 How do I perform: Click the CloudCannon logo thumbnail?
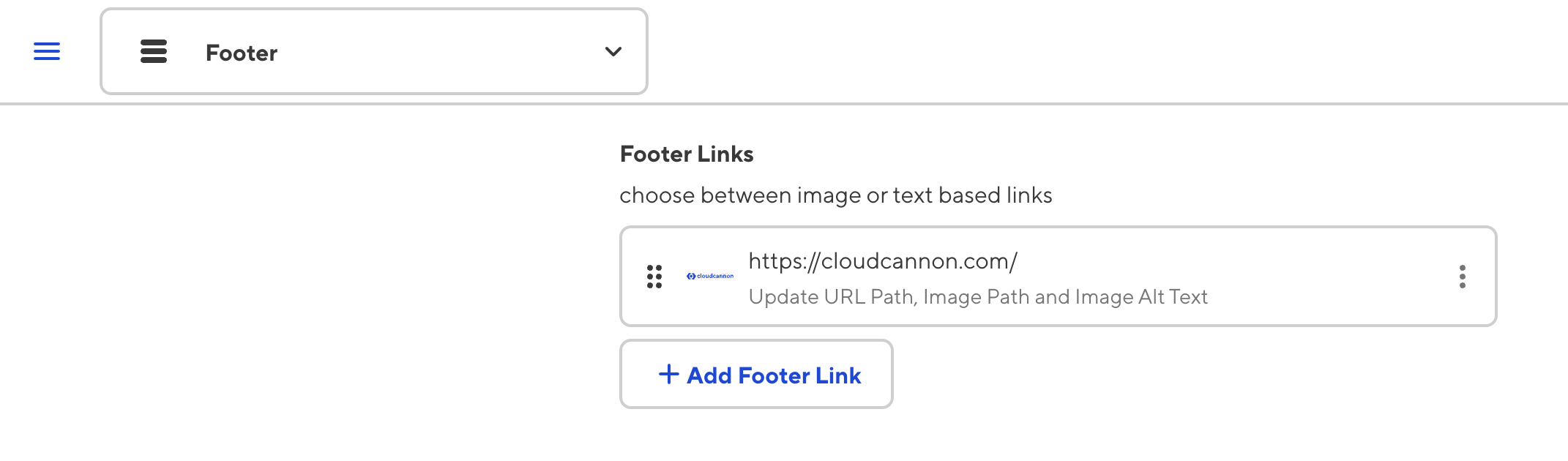coord(710,276)
